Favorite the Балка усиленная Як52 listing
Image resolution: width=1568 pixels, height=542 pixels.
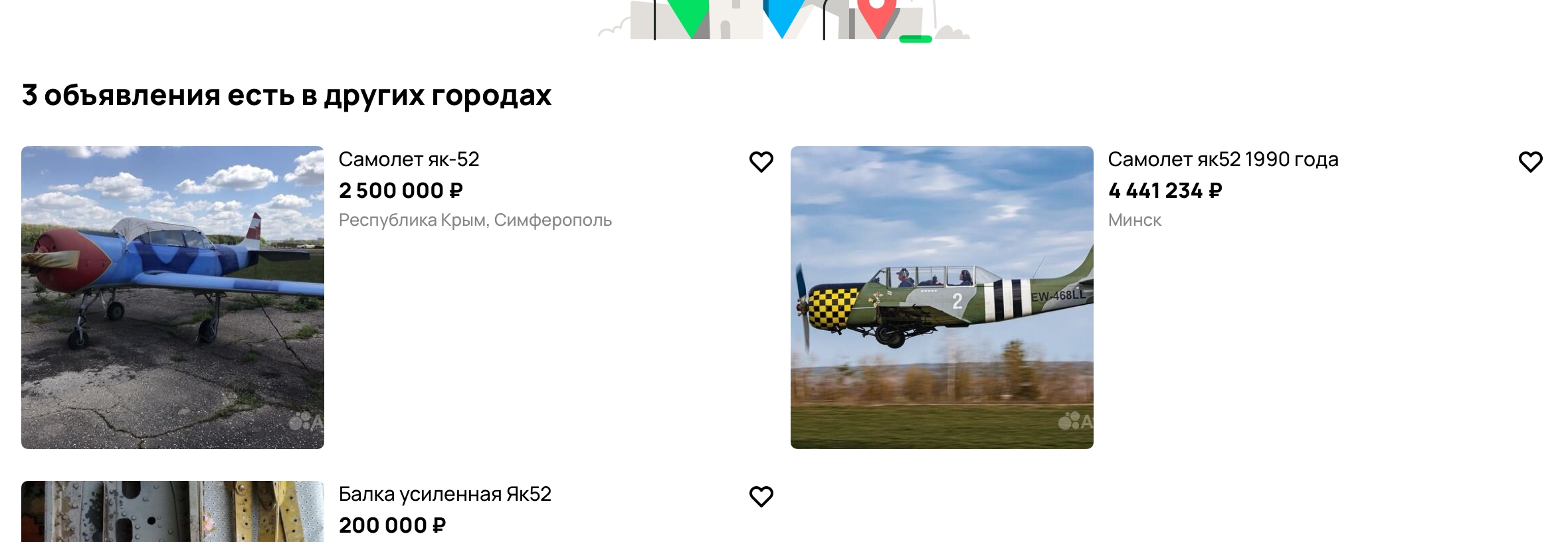pos(761,497)
